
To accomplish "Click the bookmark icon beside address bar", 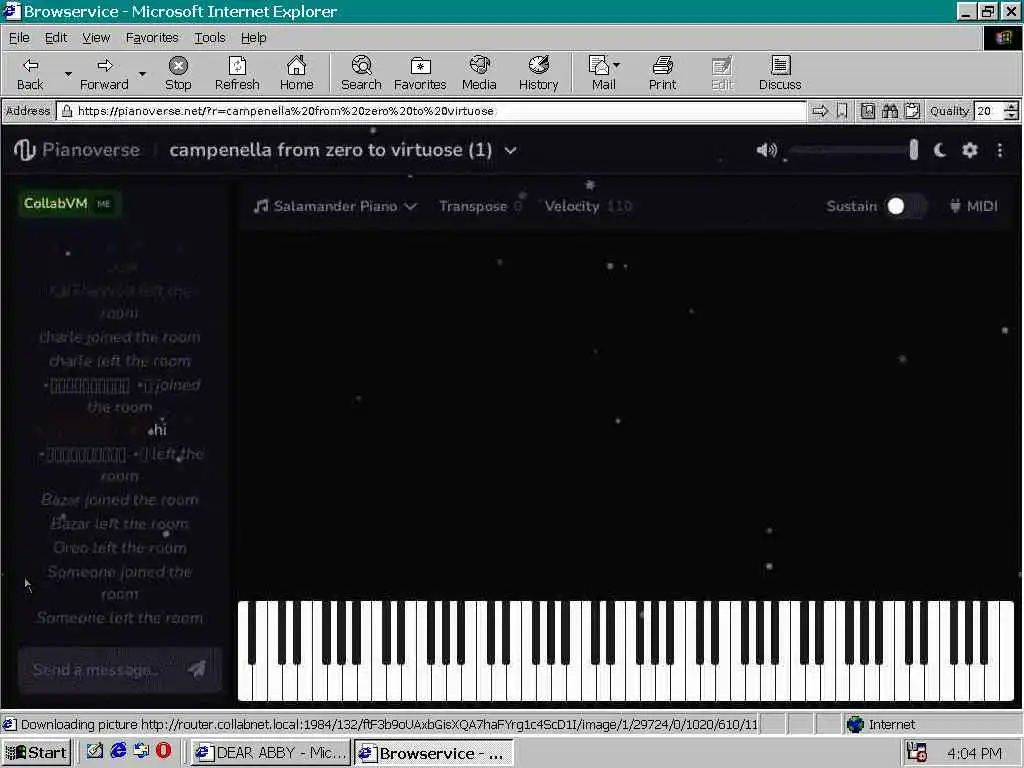I will [842, 111].
